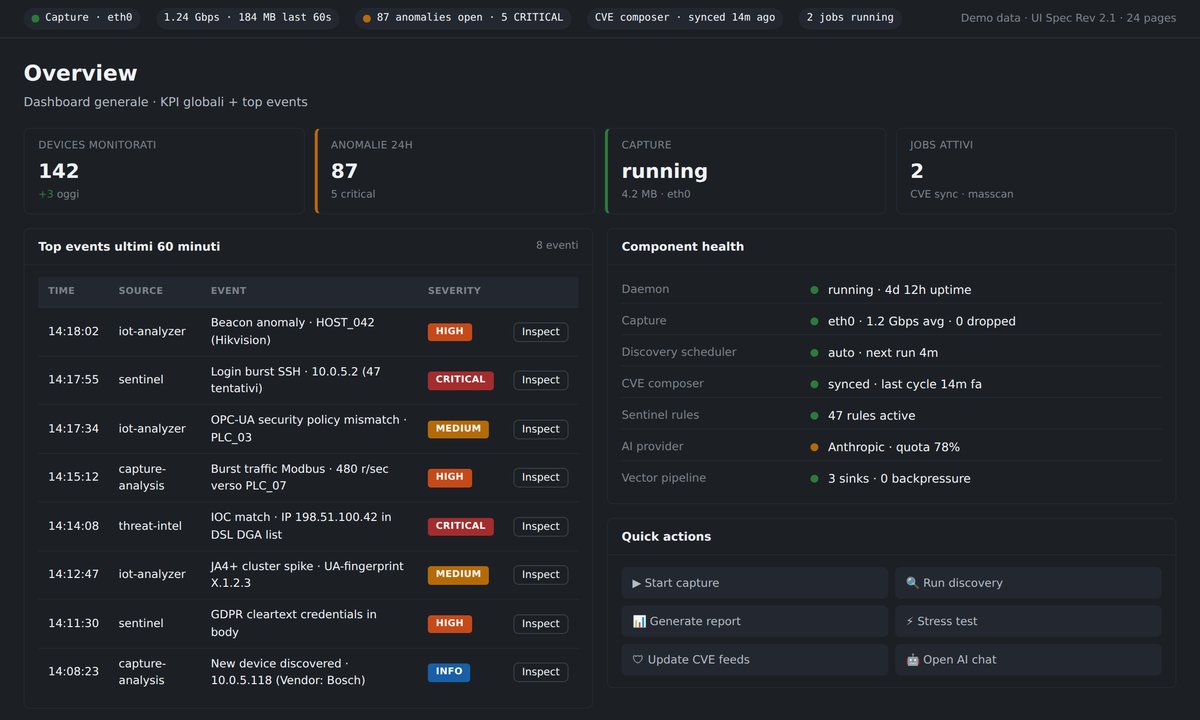Click 'eth0 · 1.2 Gbps avg · 0 dropped' value
The width and height of the screenshot is (1200, 720).
922,322
